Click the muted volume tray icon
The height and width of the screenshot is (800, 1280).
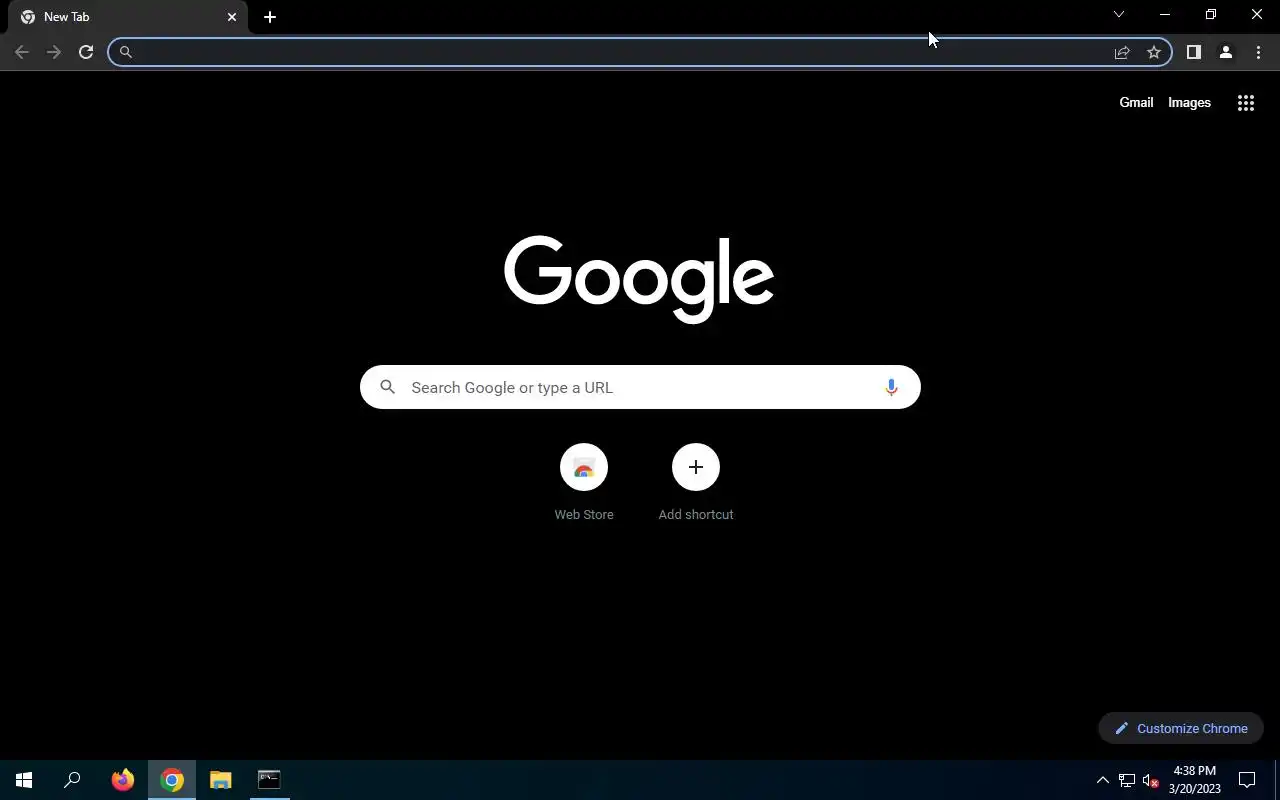(x=1151, y=780)
